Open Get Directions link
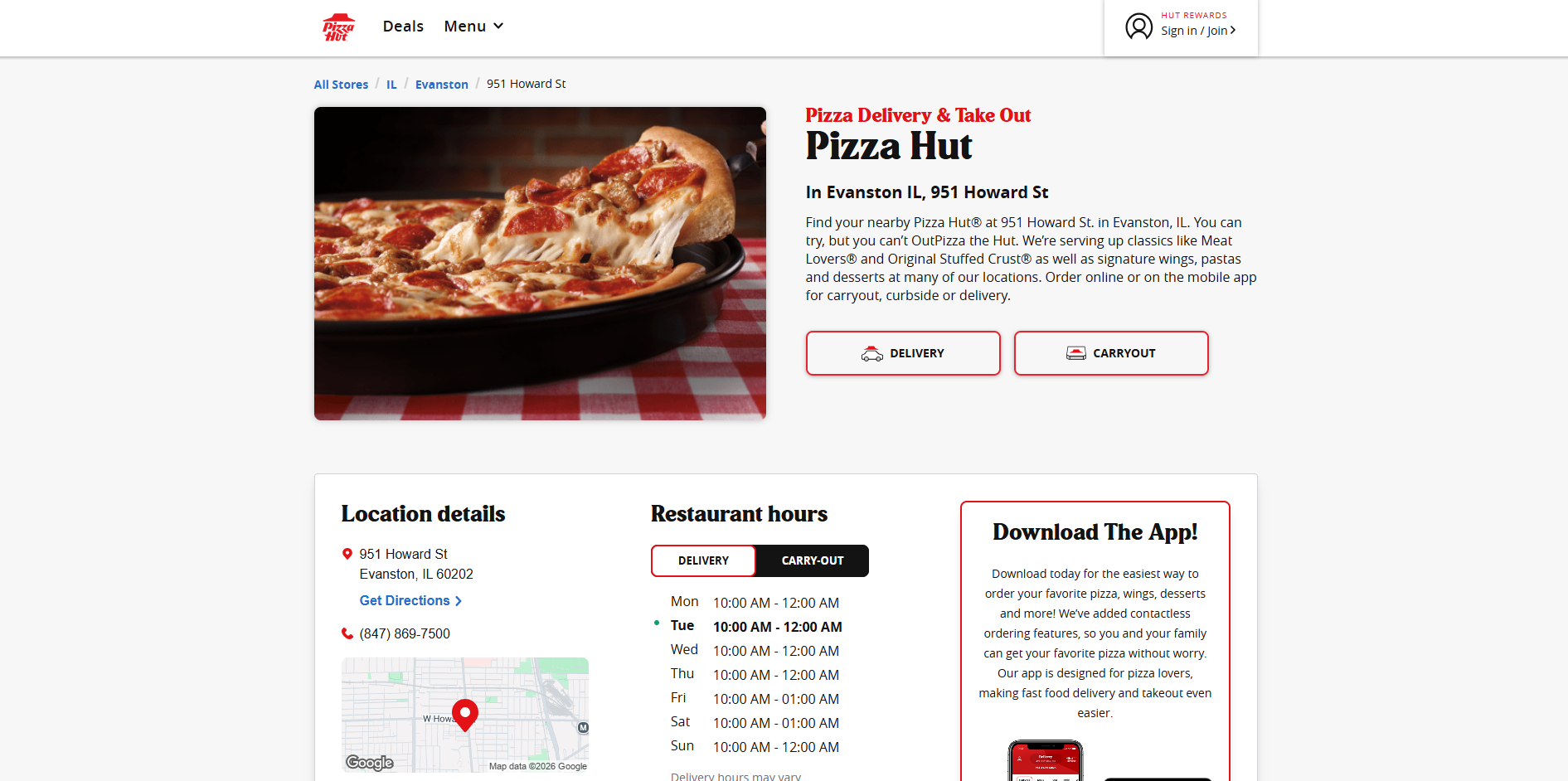1568x781 pixels. point(410,600)
